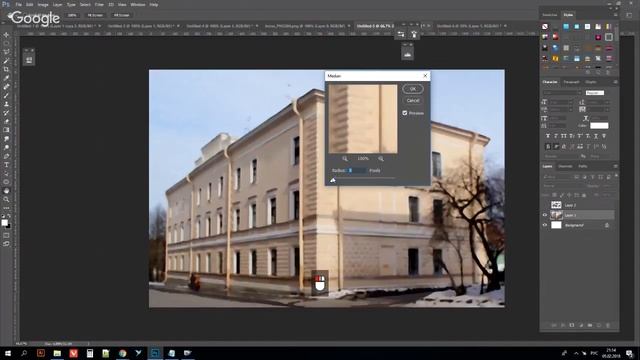
Task: Open the Window menu
Action: tap(138, 4)
